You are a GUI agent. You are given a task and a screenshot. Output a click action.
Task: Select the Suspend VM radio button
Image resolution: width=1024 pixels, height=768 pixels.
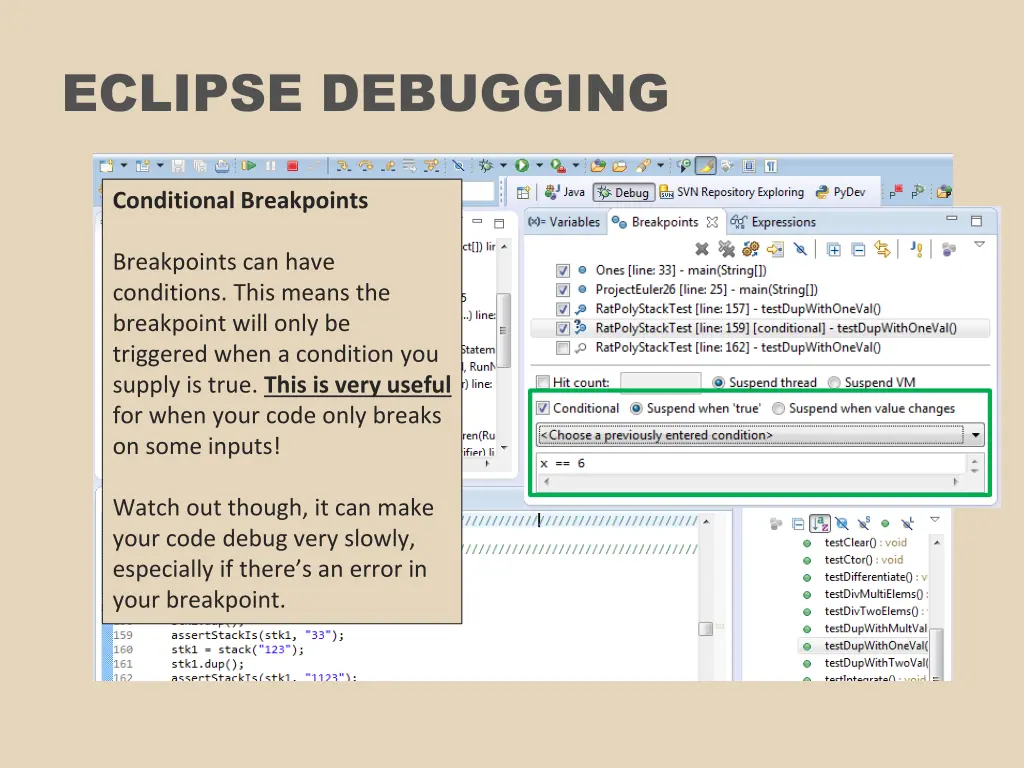coord(832,382)
